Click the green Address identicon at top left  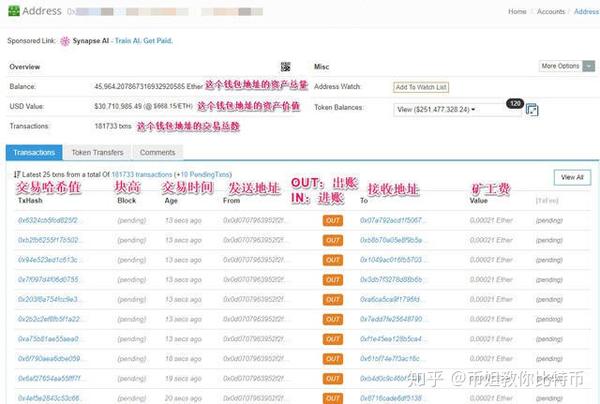tap(14, 11)
